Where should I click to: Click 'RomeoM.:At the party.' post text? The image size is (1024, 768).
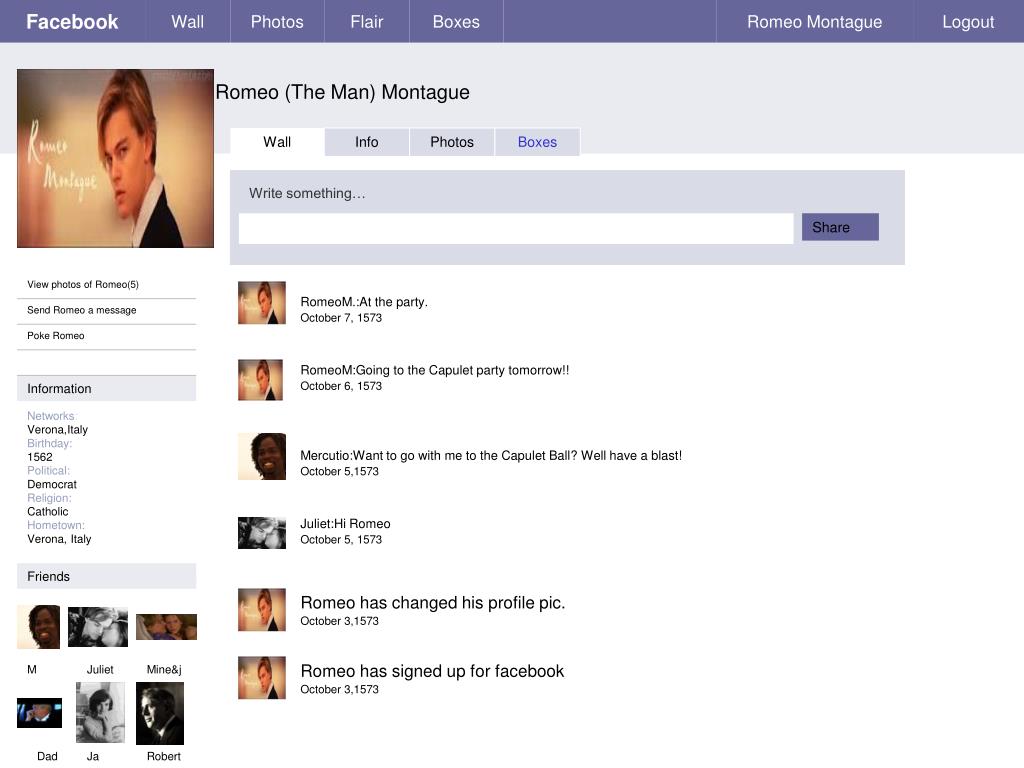coord(364,302)
